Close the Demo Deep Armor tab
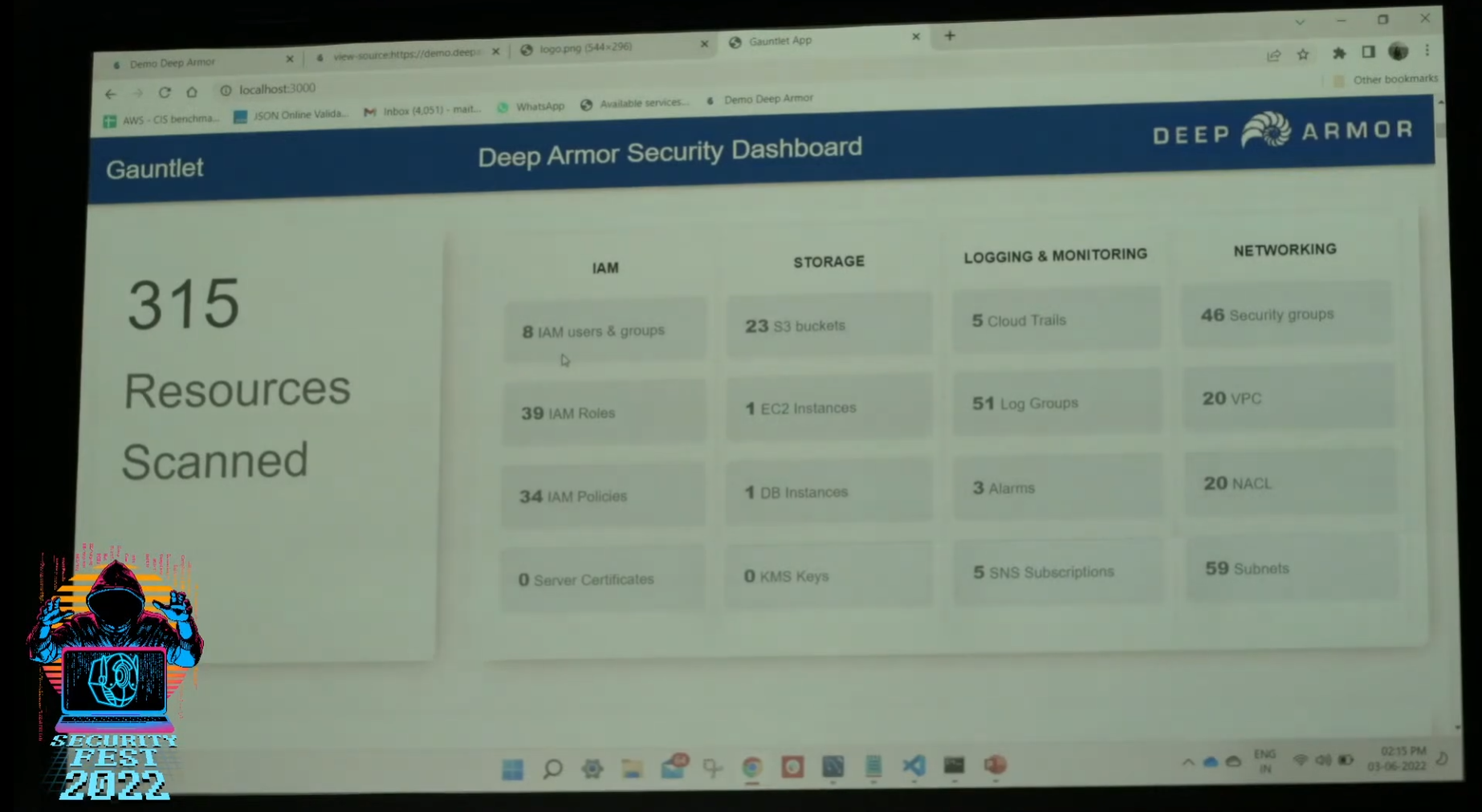1482x812 pixels. click(290, 59)
